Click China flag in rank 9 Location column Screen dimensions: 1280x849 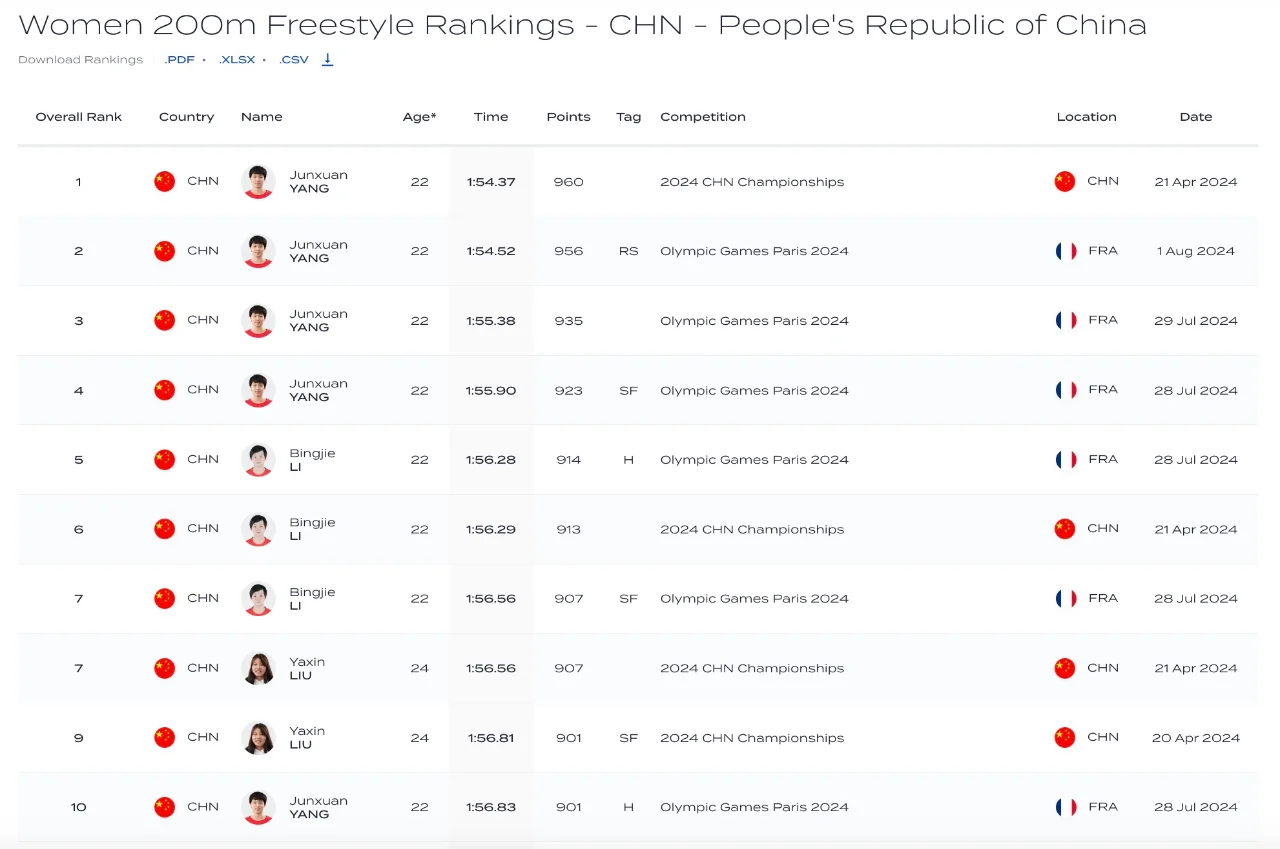point(1065,737)
